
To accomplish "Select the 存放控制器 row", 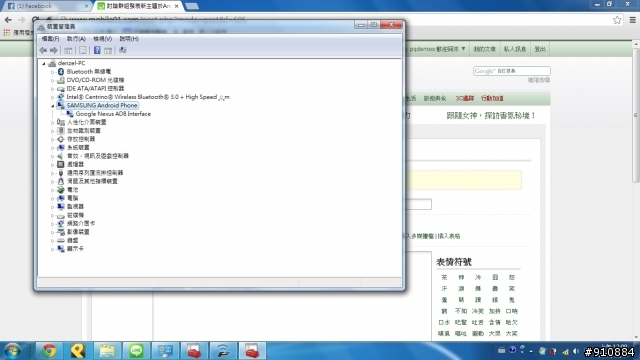I will pos(81,139).
